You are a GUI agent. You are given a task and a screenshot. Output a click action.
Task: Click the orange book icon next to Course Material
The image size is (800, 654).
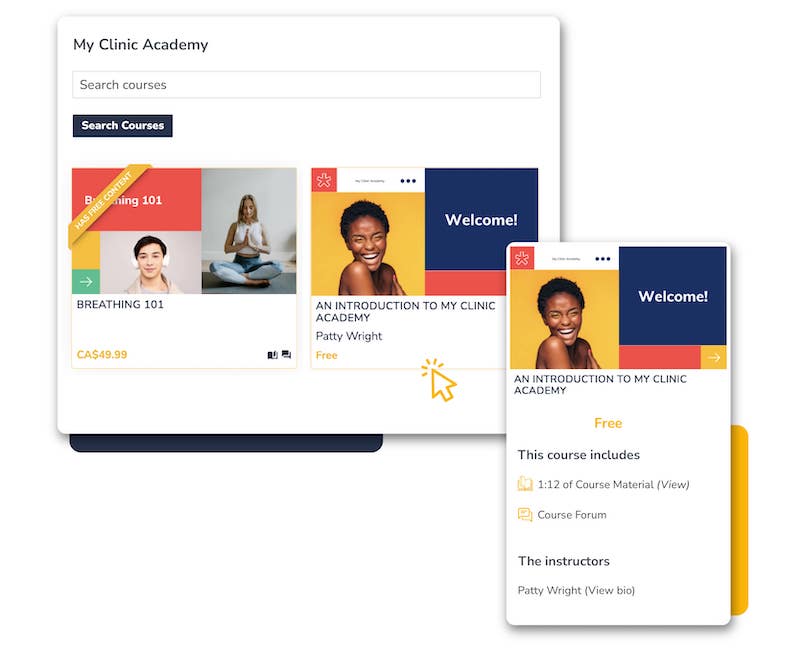tap(525, 484)
